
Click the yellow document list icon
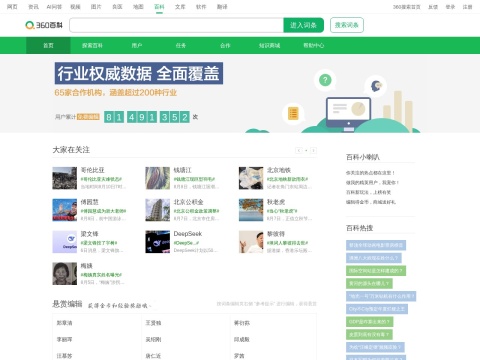(293, 114)
